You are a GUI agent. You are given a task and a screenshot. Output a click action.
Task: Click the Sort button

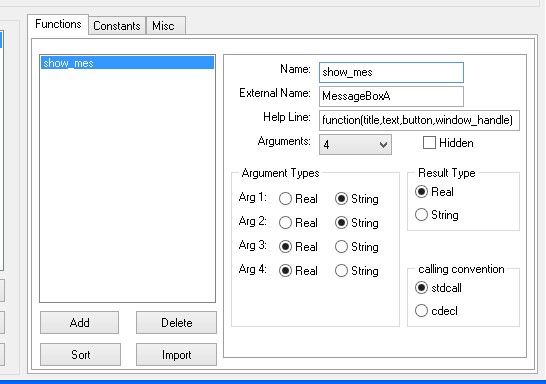[80, 355]
